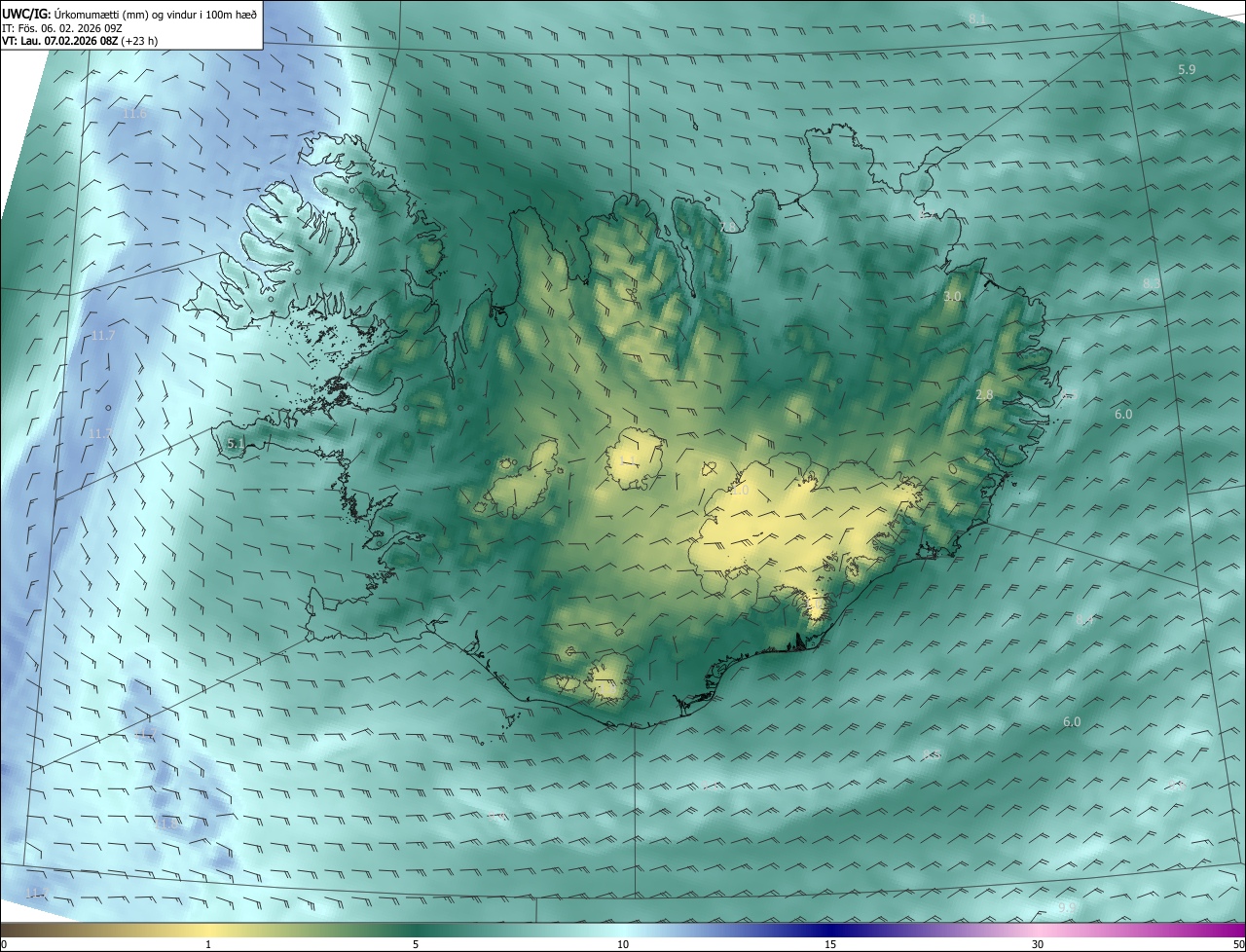Click the '0' label on the color scale
Viewport: 1246px width, 952px height.
click(4, 944)
